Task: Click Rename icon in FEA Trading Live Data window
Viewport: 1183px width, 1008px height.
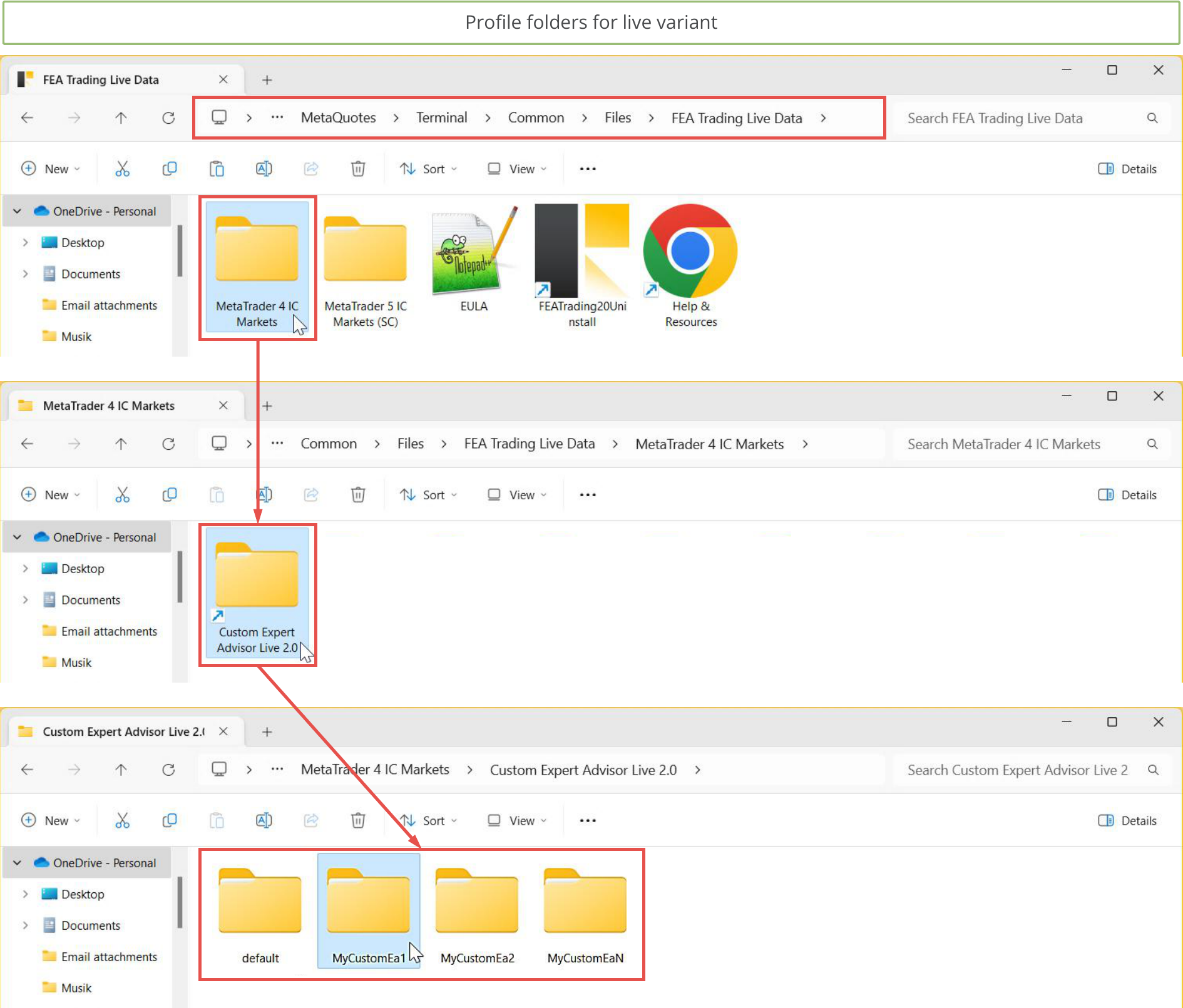Action: click(264, 169)
